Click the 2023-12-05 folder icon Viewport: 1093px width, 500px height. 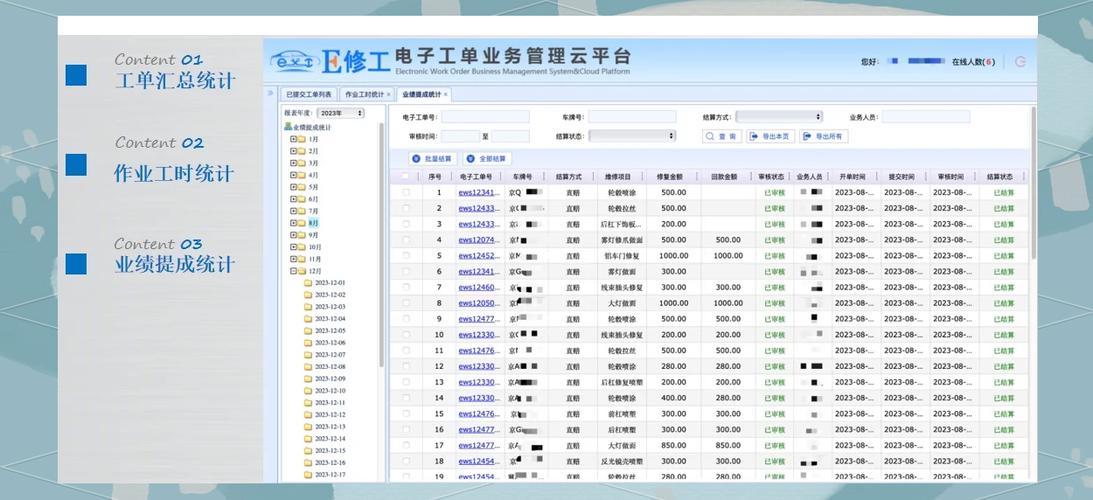click(308, 331)
